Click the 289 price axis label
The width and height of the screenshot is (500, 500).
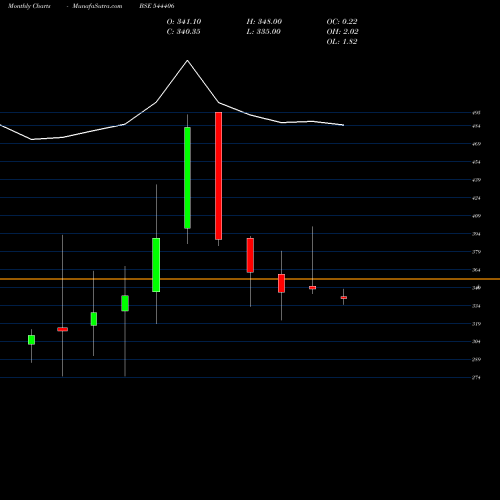[x=476, y=360]
